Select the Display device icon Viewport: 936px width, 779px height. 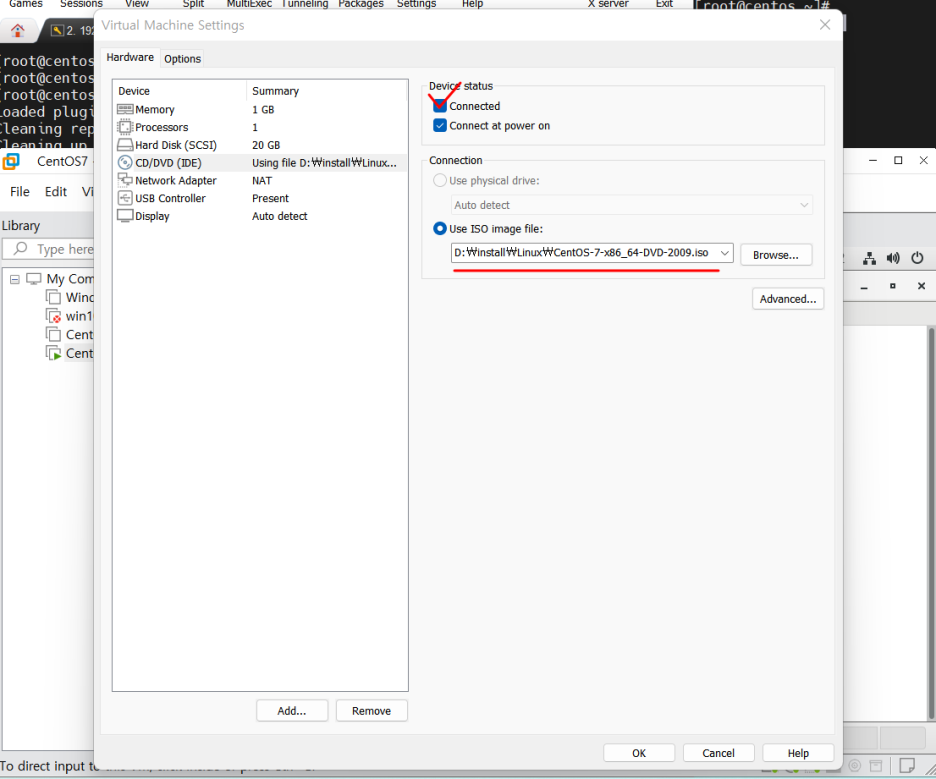(125, 216)
